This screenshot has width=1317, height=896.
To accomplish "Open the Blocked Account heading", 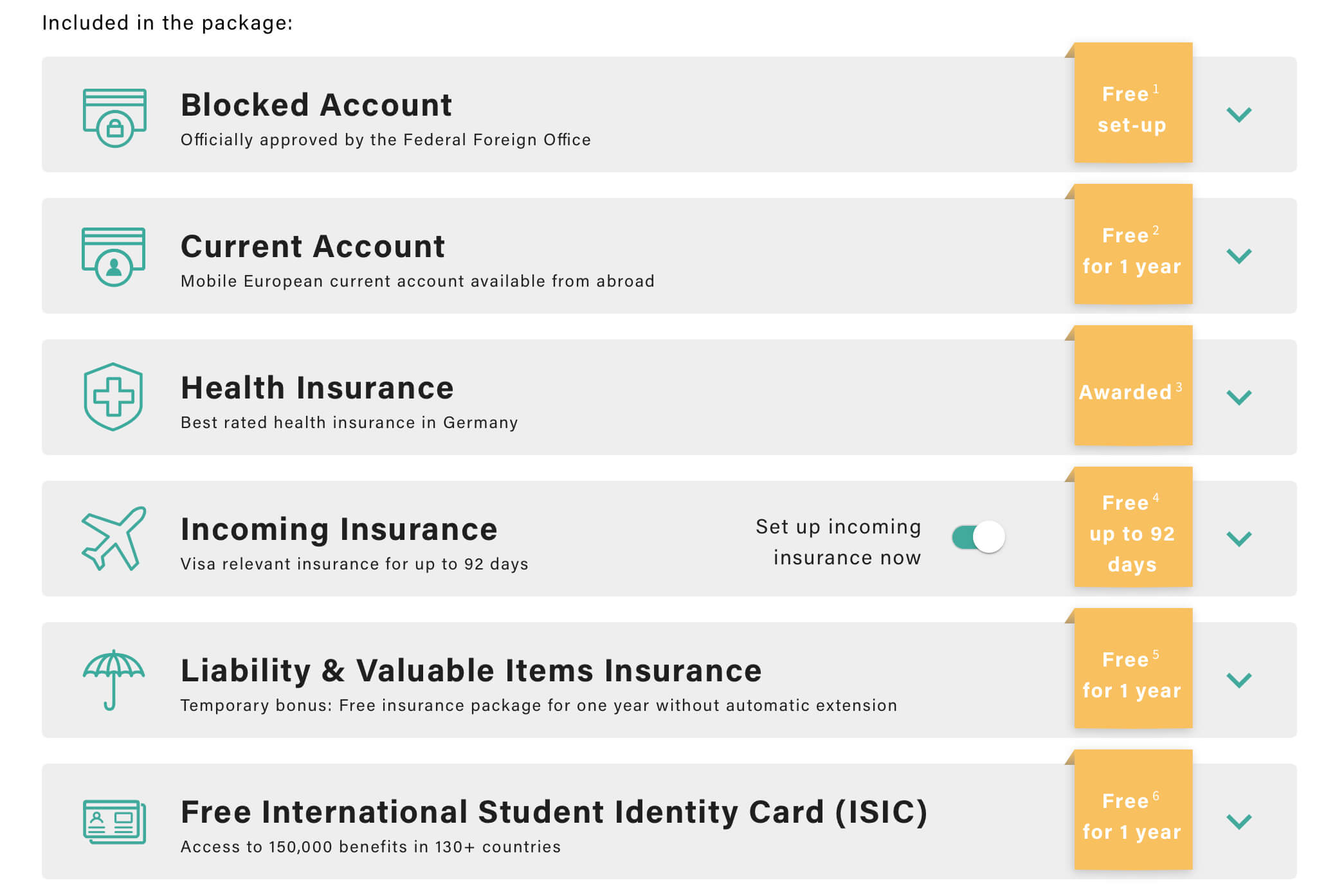I will coord(316,105).
